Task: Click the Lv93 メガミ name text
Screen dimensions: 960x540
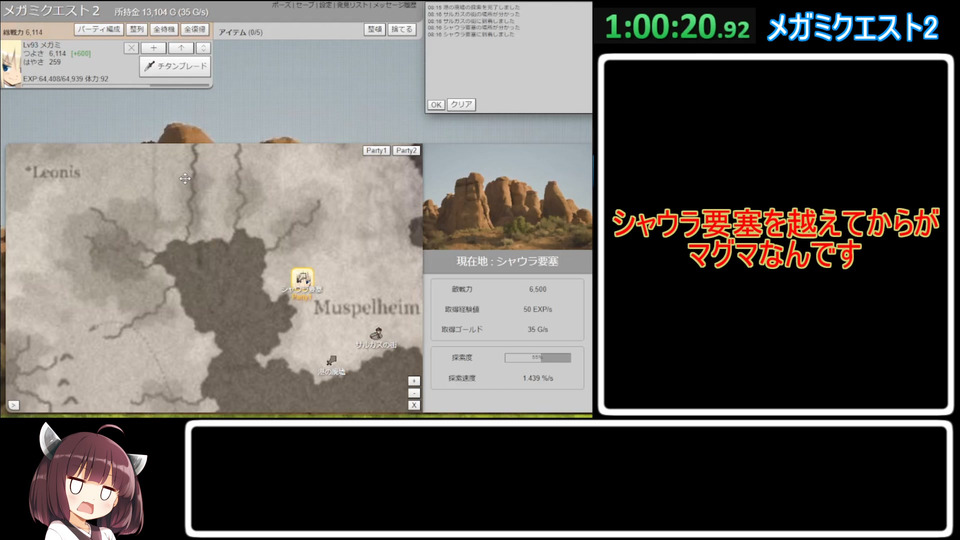Action: coord(42,45)
